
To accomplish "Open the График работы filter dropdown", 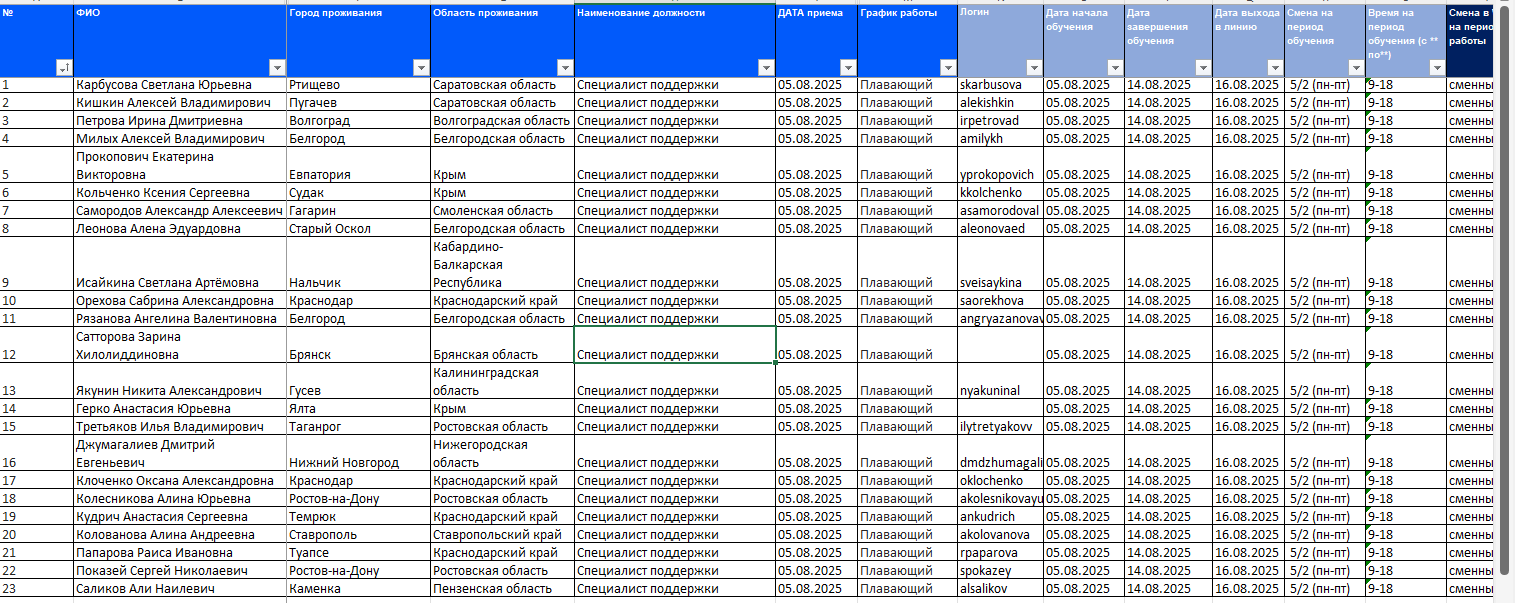I will pos(948,67).
